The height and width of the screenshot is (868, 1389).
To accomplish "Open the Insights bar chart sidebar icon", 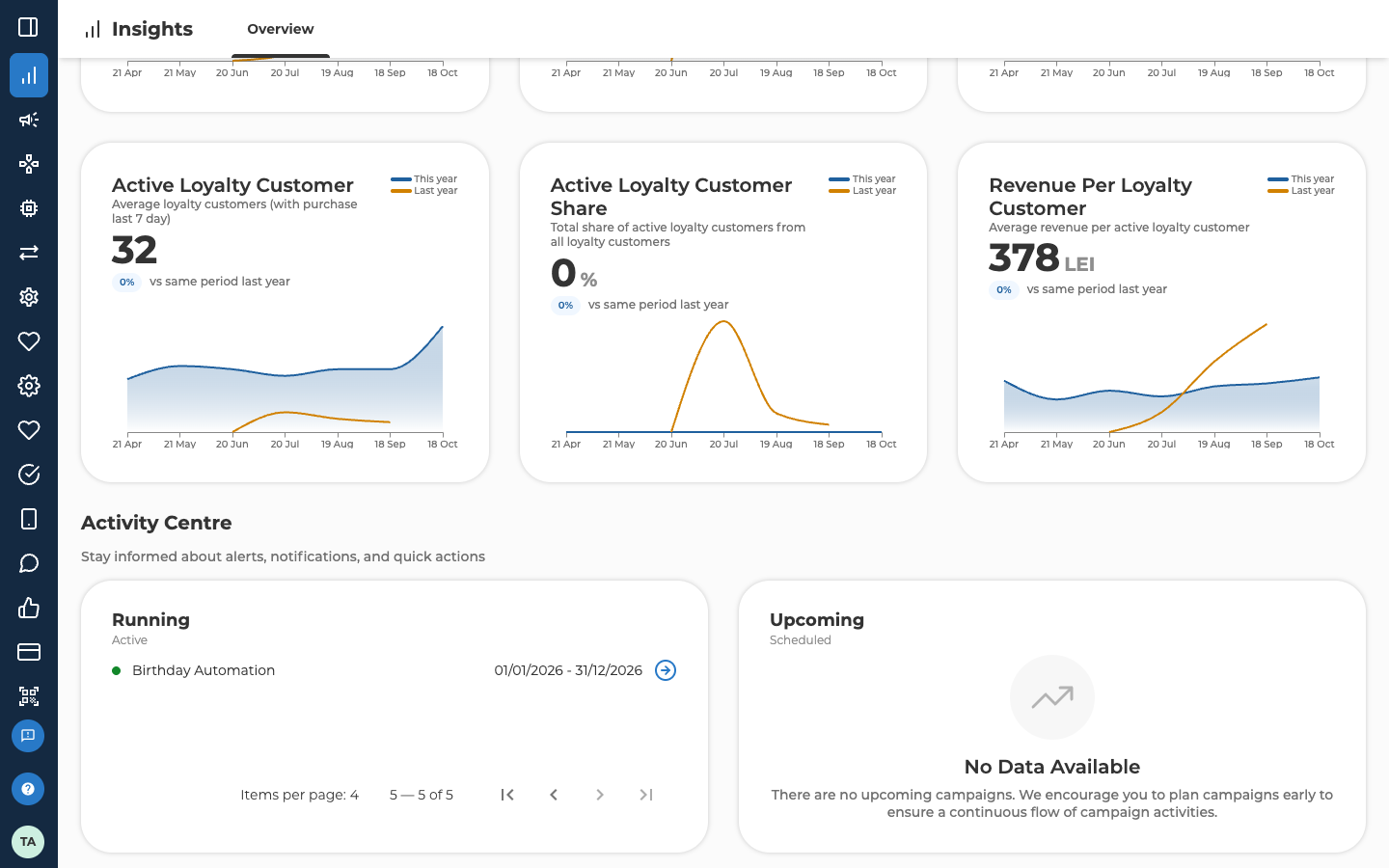I will (29, 75).
